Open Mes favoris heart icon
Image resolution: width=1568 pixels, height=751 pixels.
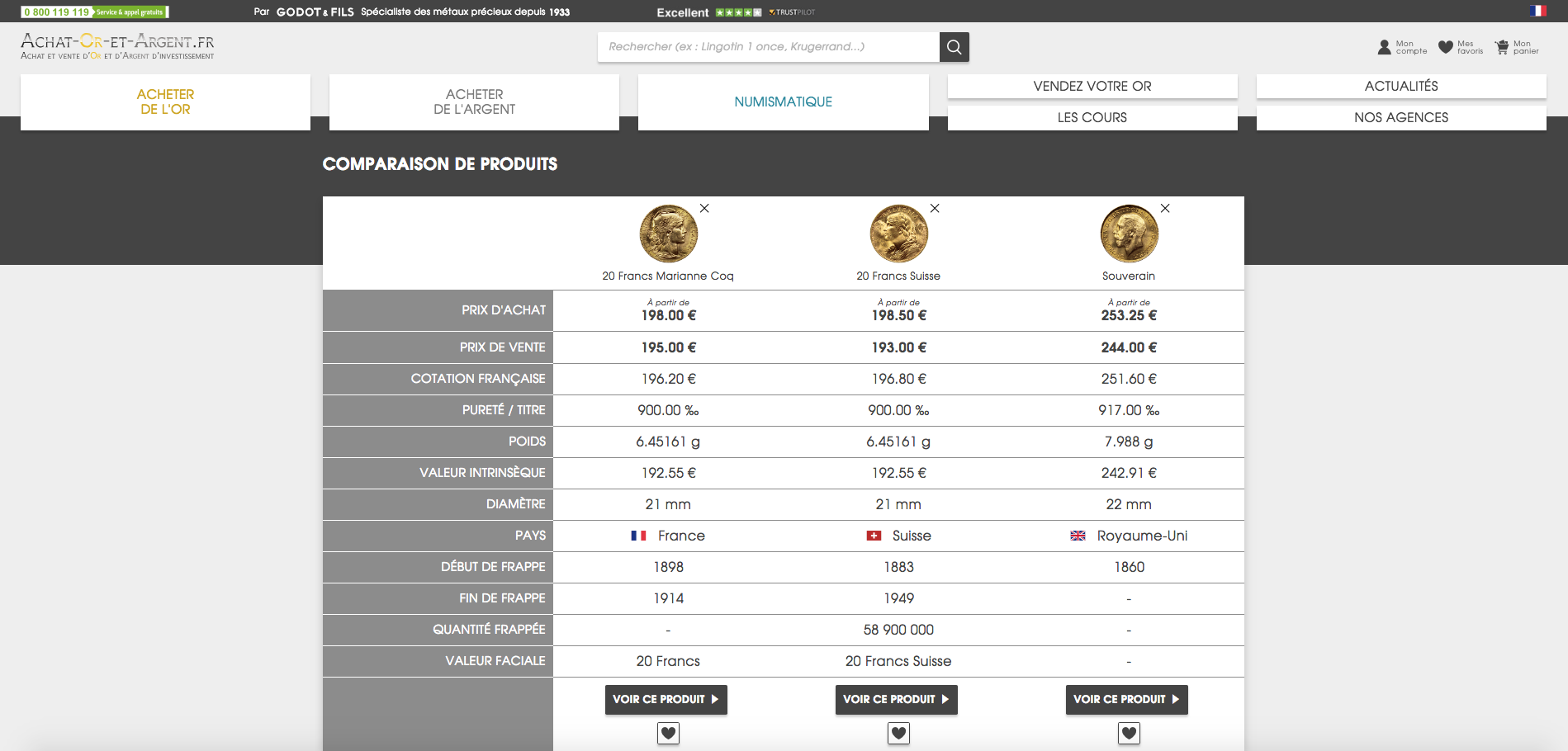(x=1446, y=47)
